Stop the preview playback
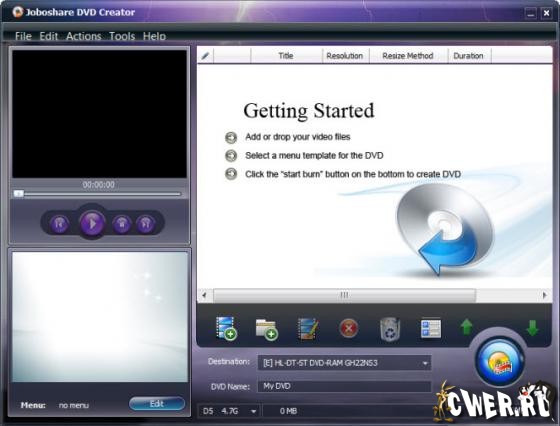Image resolution: width=560 pixels, height=426 pixels. click(122, 224)
